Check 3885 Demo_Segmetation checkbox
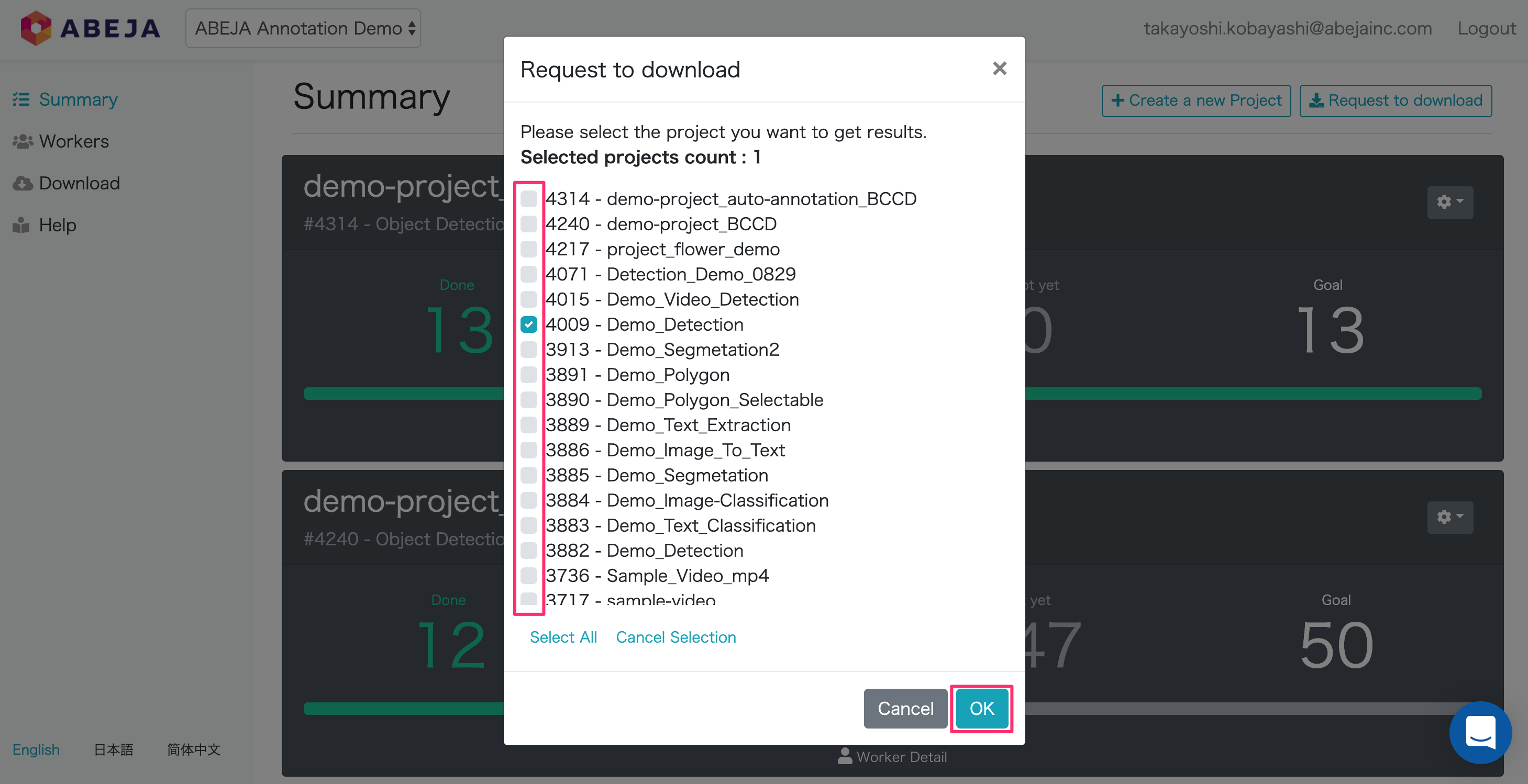Viewport: 1528px width, 784px height. (x=528, y=475)
